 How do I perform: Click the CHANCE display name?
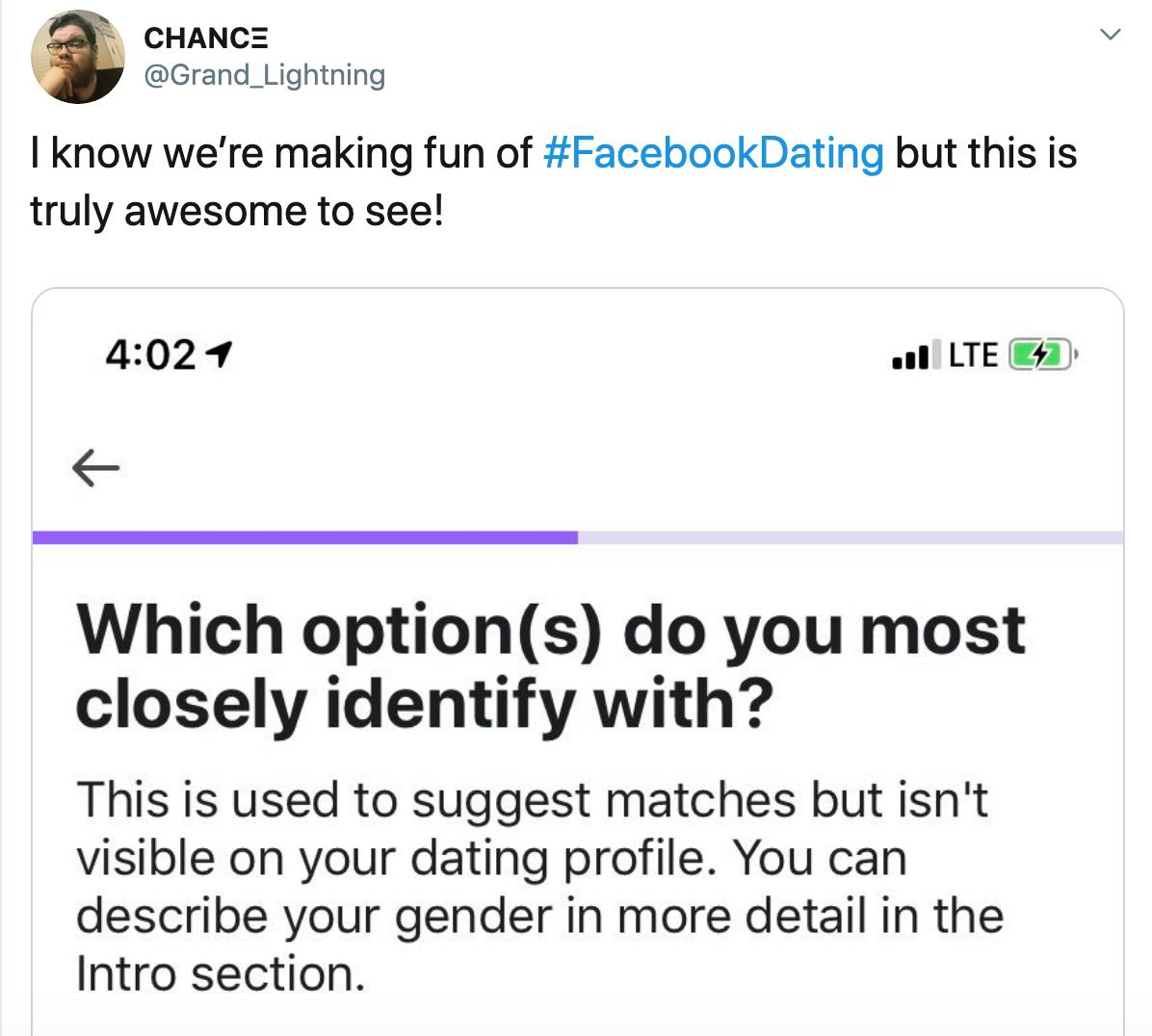tap(205, 38)
